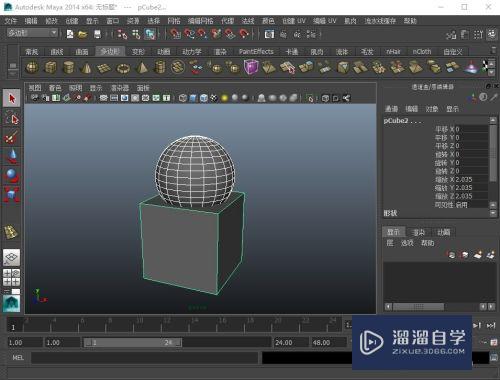Click the purple cube shelf icon

251,67
